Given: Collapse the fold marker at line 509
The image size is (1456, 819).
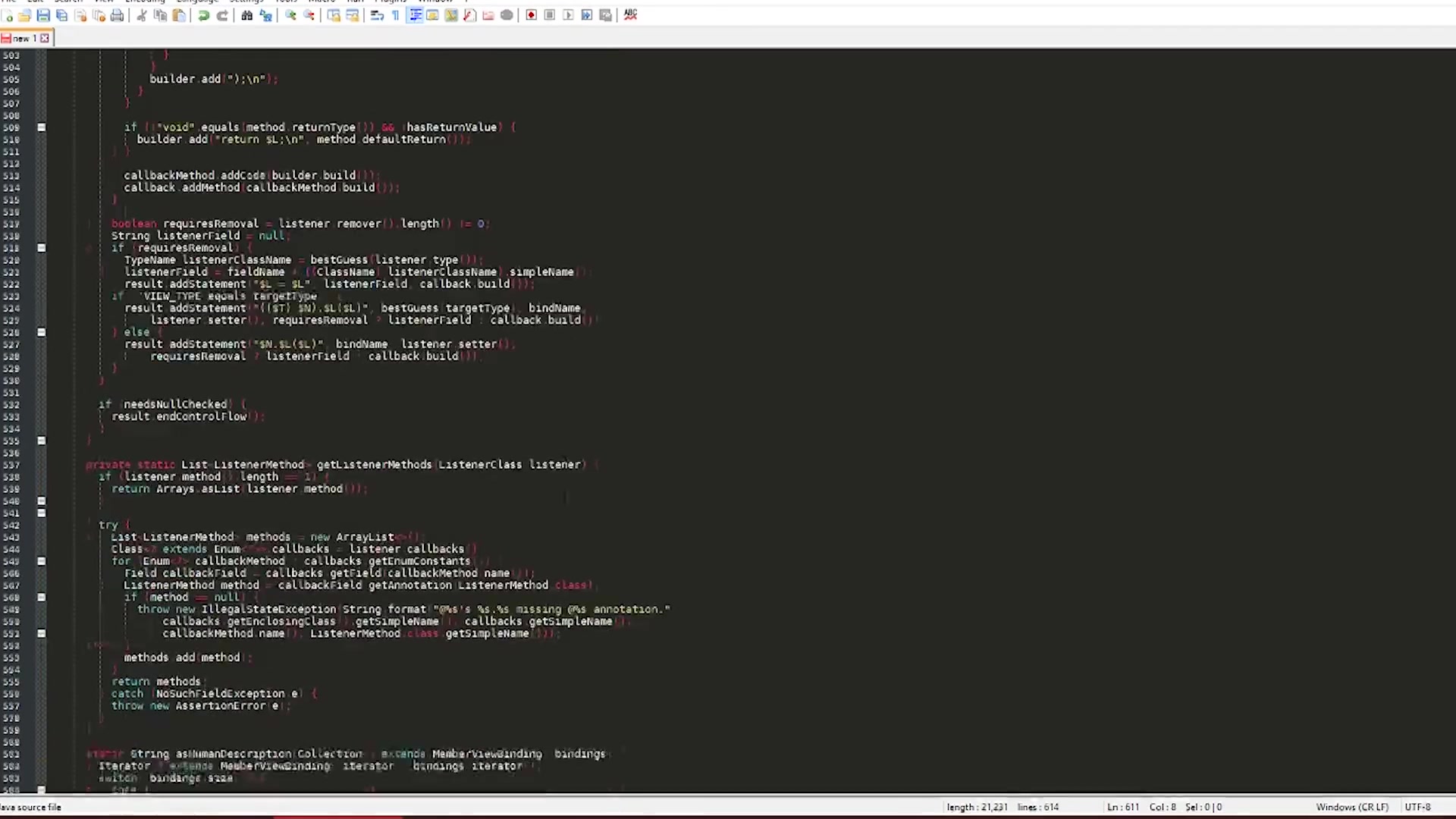Looking at the screenshot, I should [x=42, y=127].
